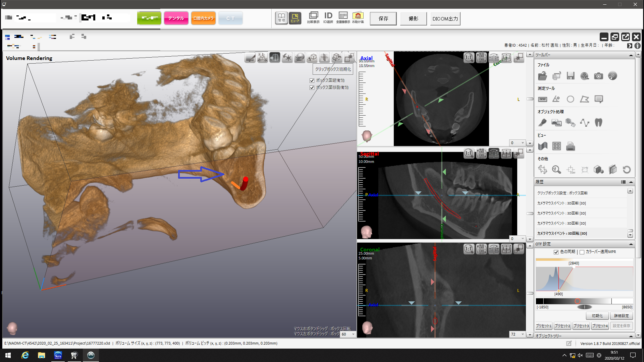The image size is (644, 362).
Task: Click the red circle marker on grayscale bar
Action: tap(577, 301)
